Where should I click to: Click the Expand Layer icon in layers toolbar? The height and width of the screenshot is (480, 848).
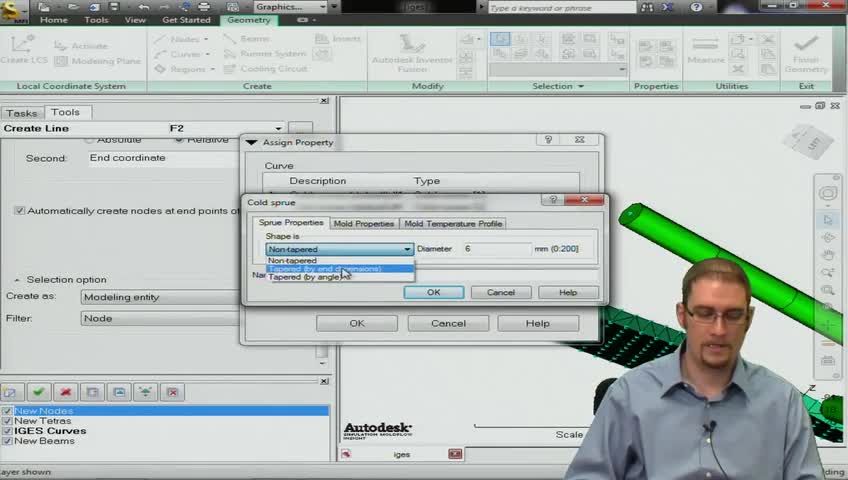(x=145, y=392)
